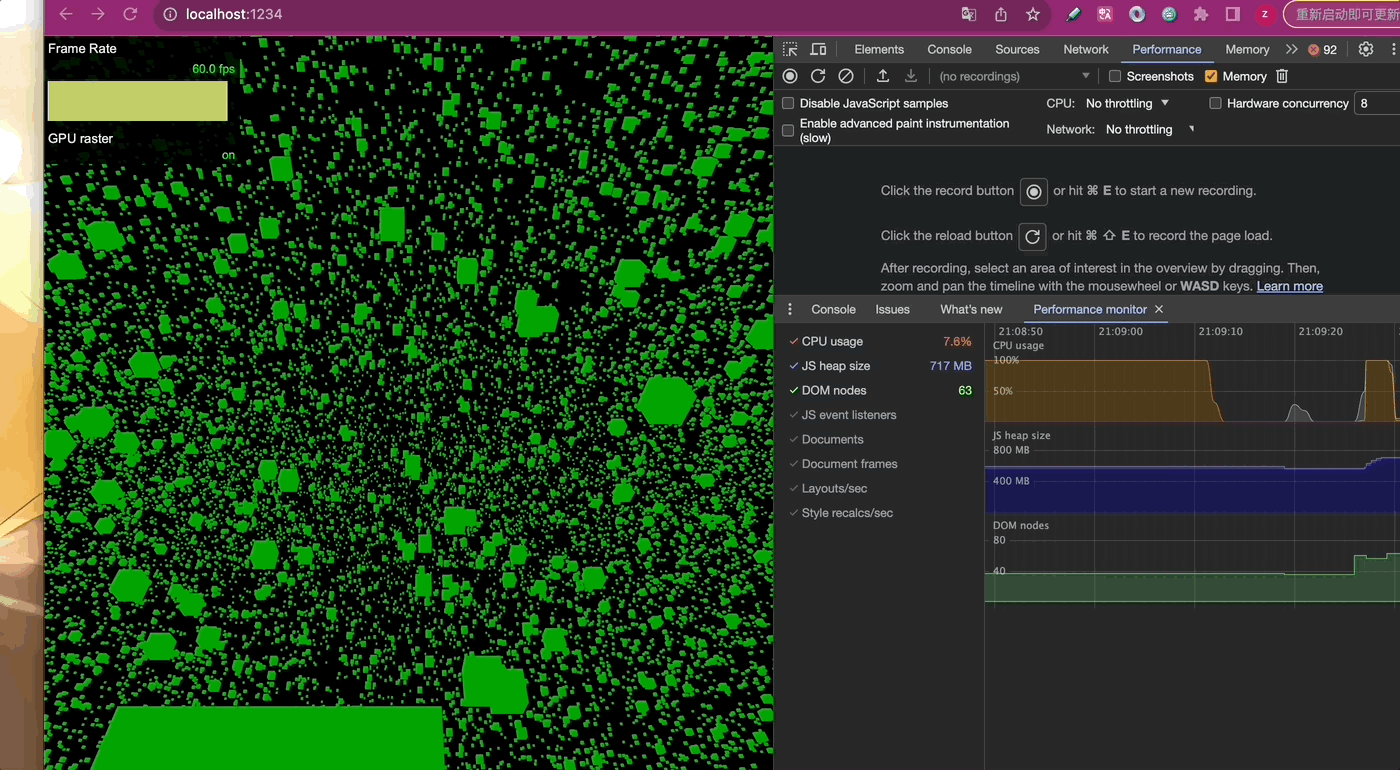This screenshot has width=1400, height=770.
Task: Open the profile avatar Z
Action: [1265, 14]
